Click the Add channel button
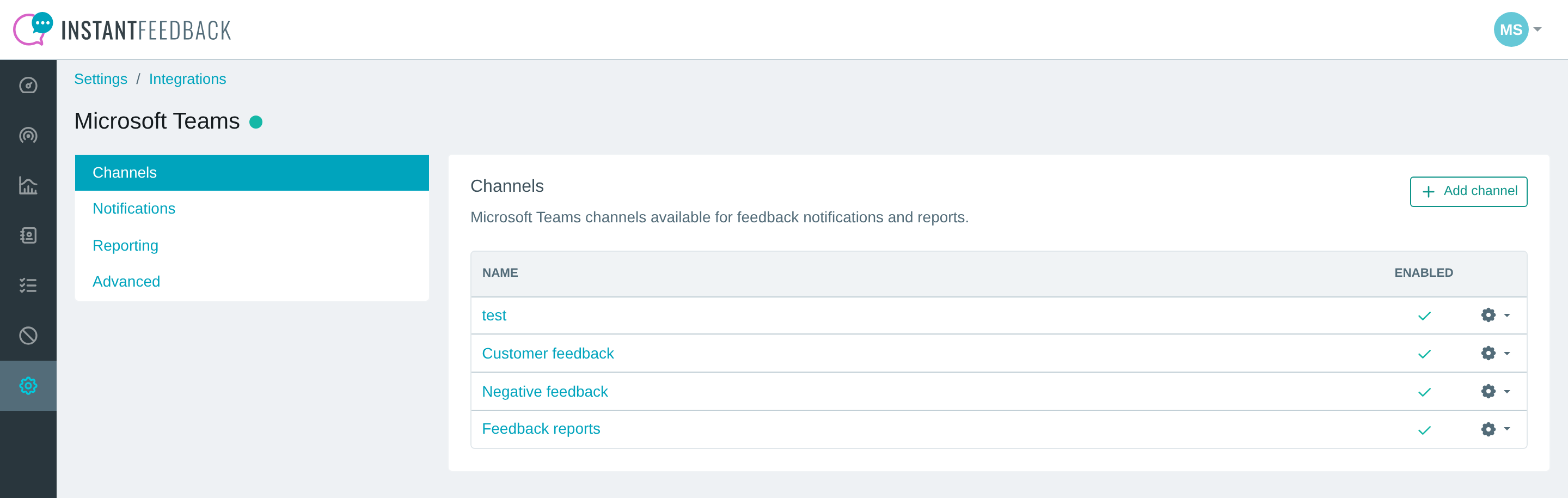Image resolution: width=1568 pixels, height=498 pixels. coord(1468,191)
